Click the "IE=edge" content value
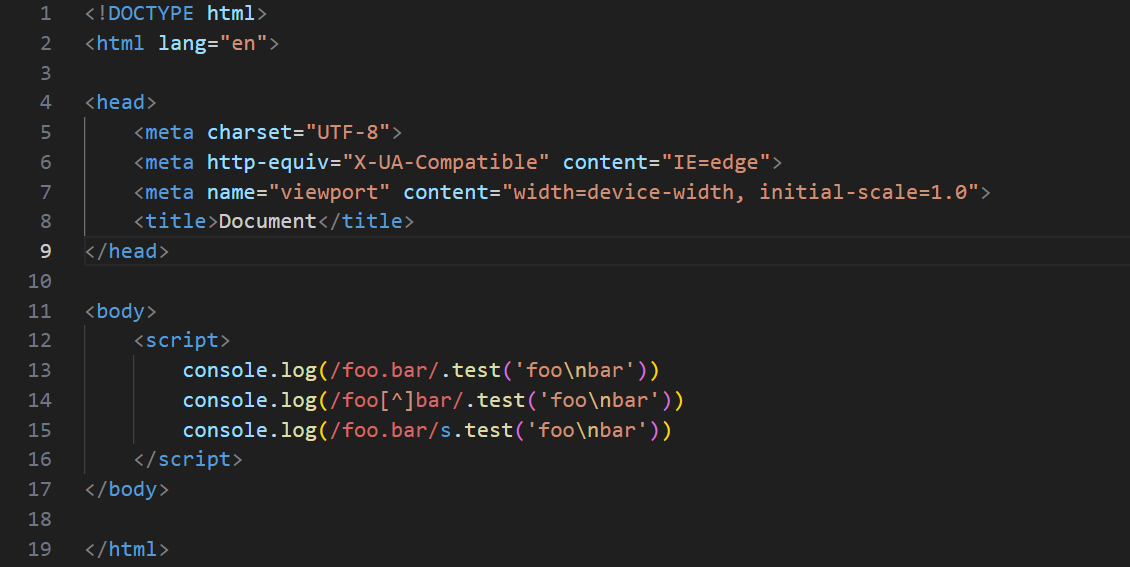This screenshot has width=1130, height=567. point(716,162)
